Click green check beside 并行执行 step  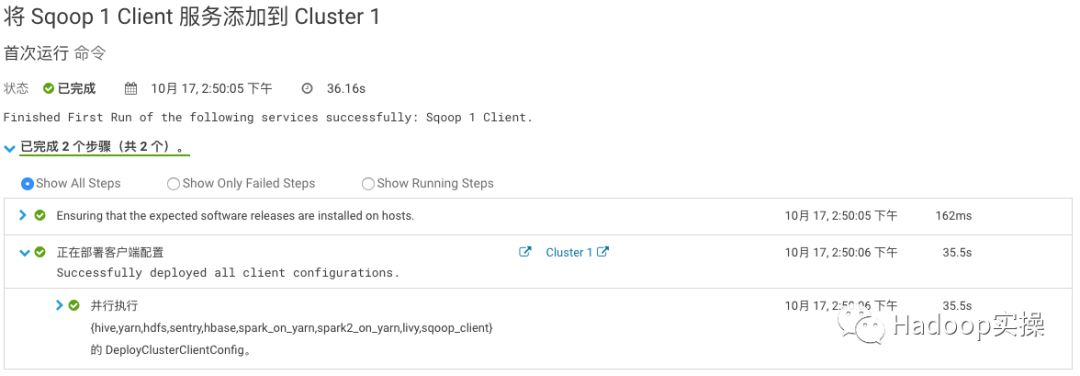pyautogui.click(x=74, y=305)
